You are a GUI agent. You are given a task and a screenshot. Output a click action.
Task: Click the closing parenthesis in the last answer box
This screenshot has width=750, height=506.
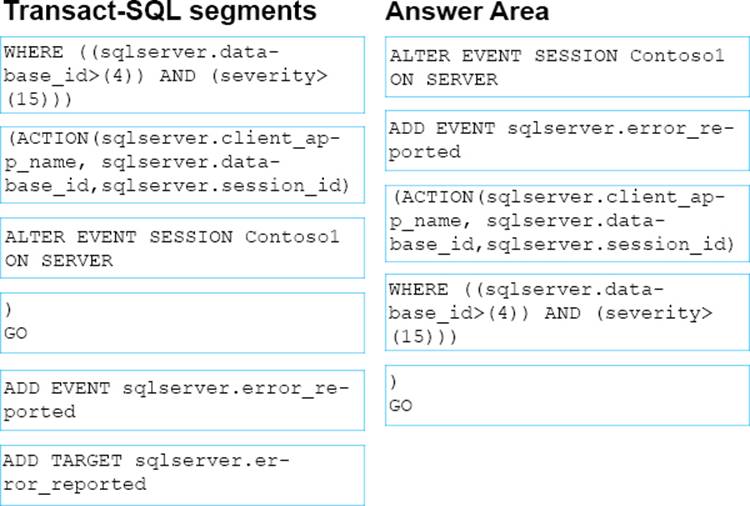pos(393,382)
